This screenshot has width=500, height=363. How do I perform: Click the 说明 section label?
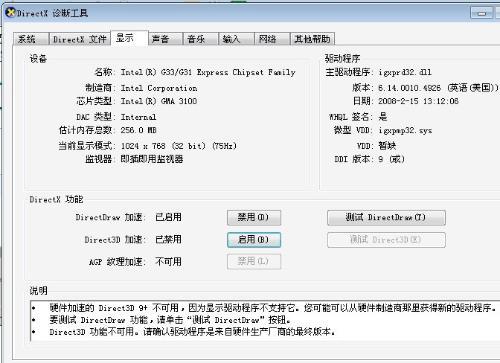(x=38, y=290)
